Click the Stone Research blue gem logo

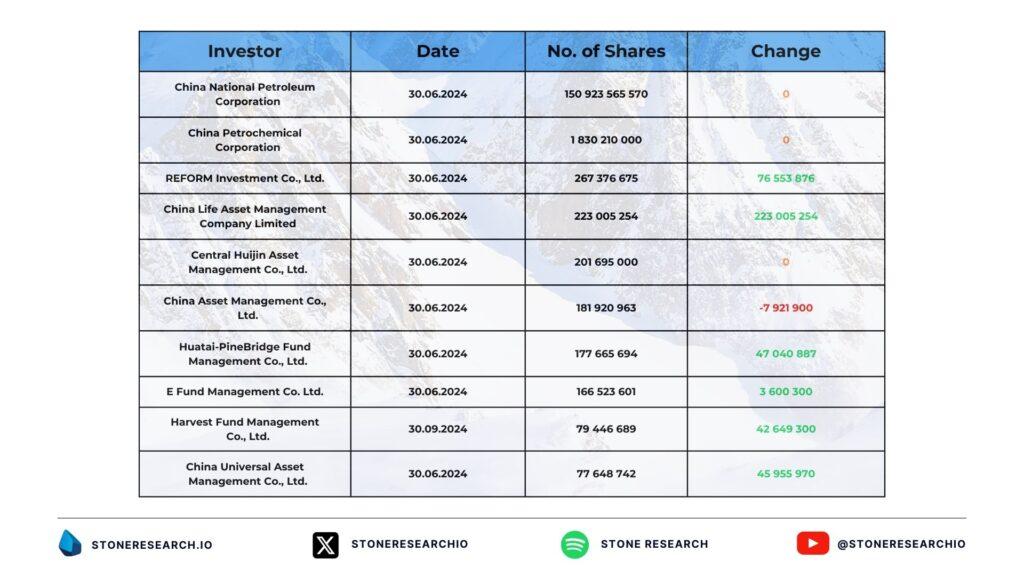(x=70, y=543)
